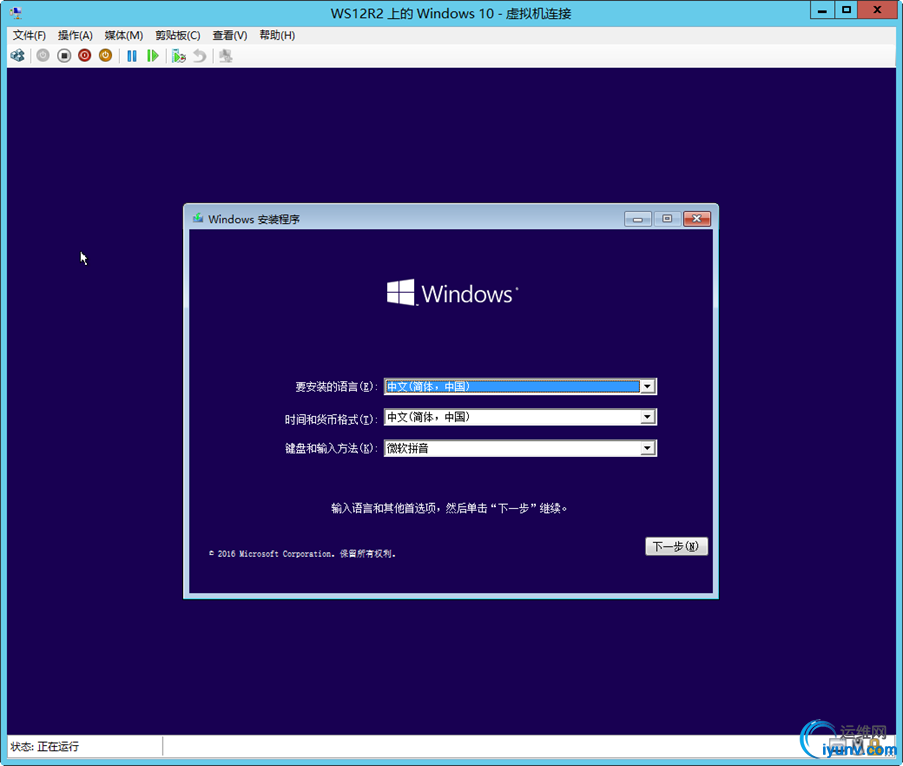Screen dimensions: 903x766
Task: Open the 查看(V) menu
Action: click(x=230, y=35)
